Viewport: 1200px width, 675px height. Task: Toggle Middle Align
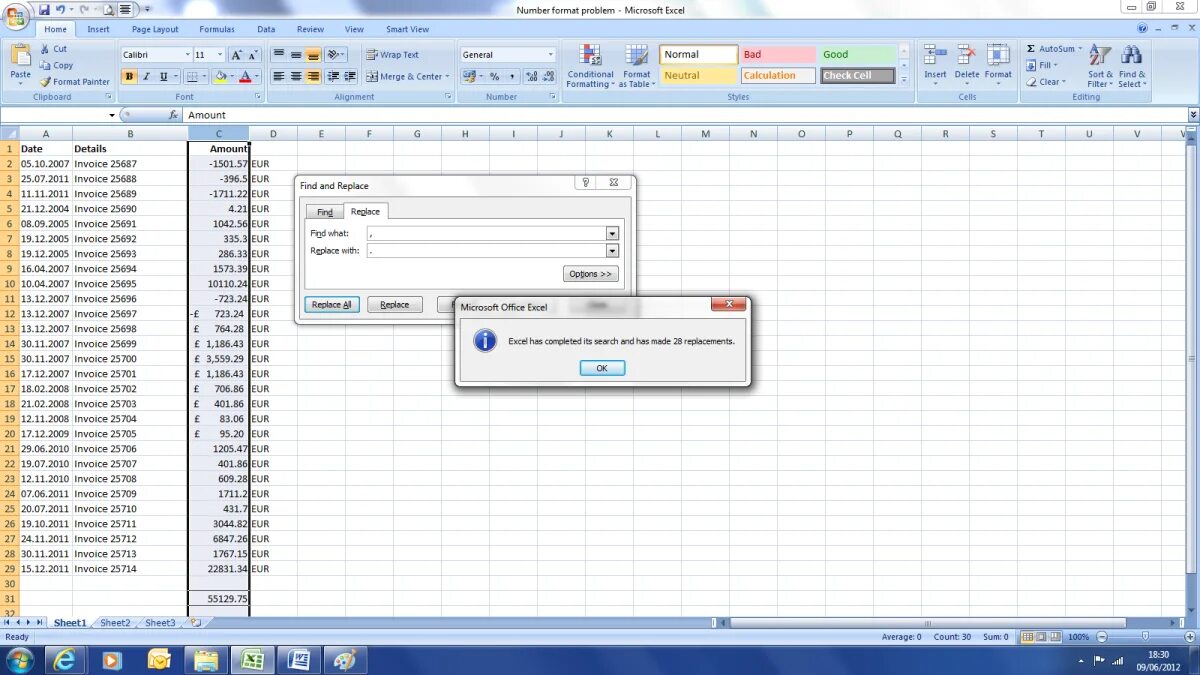pos(296,55)
